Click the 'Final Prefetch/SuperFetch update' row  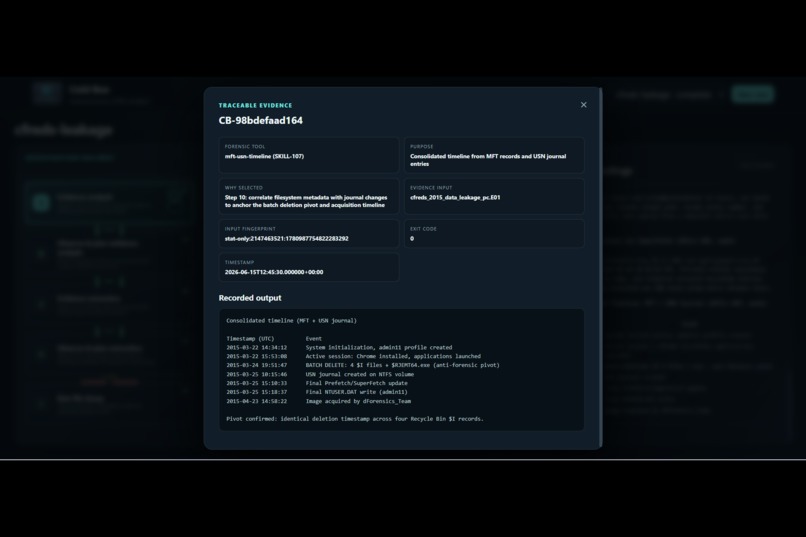(317, 383)
